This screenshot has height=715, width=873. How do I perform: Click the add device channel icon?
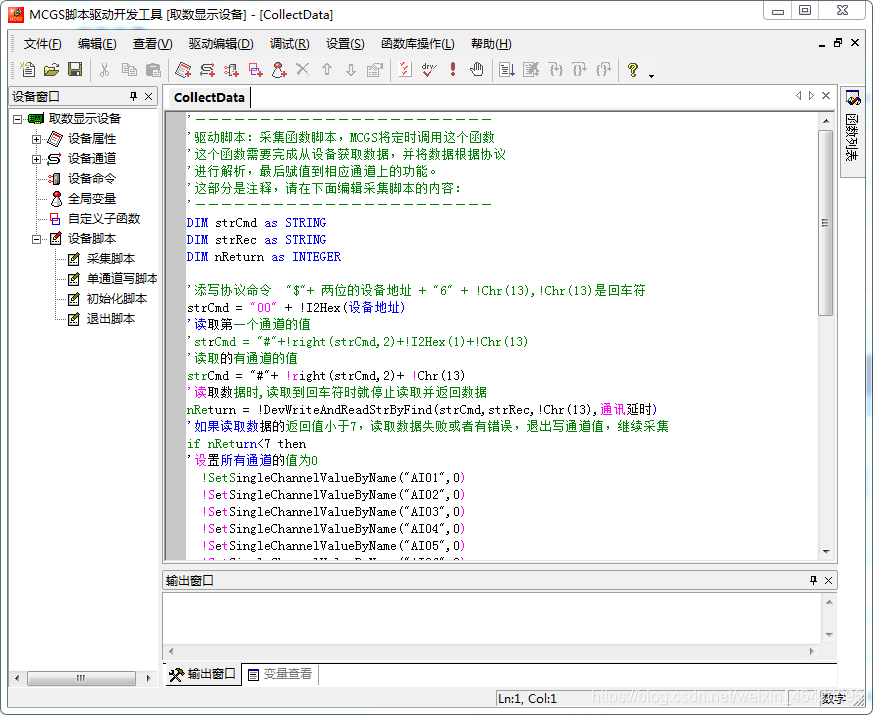pos(208,69)
